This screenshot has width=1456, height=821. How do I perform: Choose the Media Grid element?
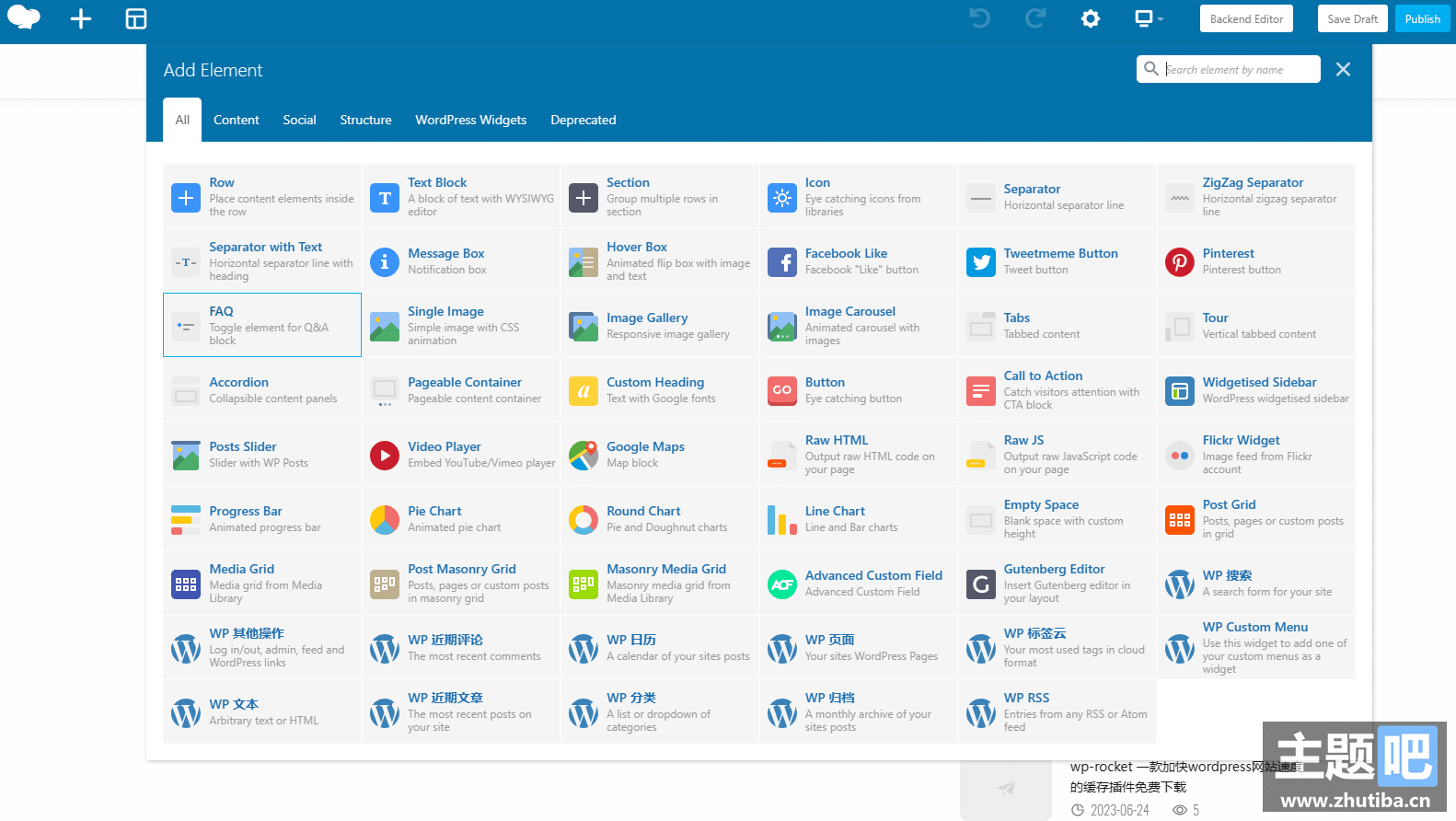pos(262,583)
